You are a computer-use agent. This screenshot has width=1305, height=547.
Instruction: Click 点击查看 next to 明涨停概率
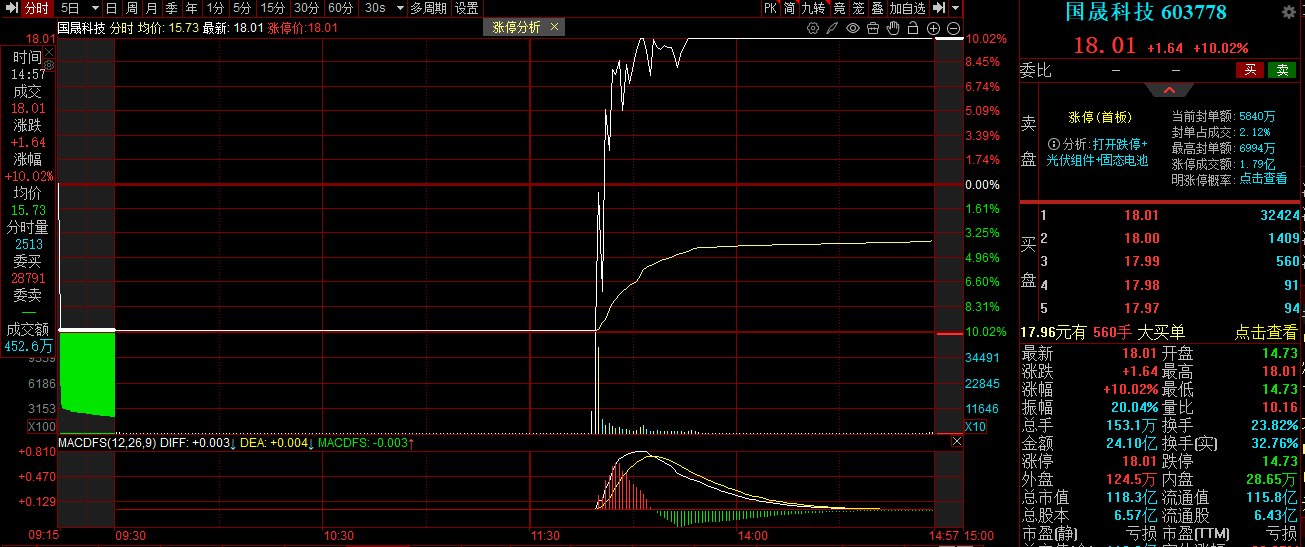pyautogui.click(x=1263, y=179)
